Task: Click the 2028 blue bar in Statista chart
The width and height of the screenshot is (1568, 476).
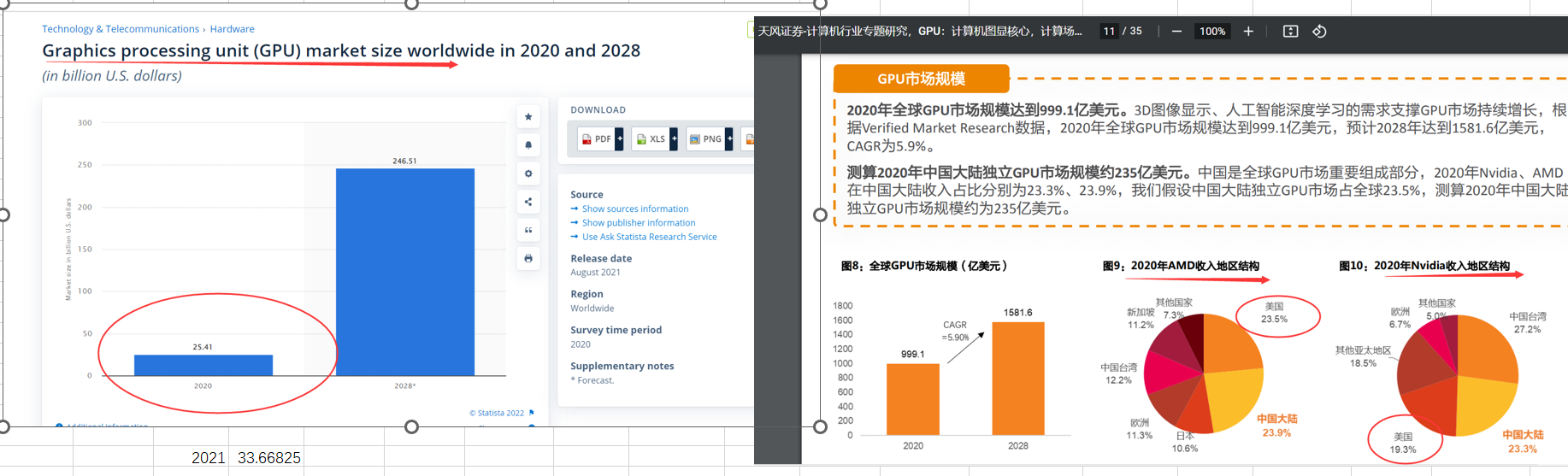Action: [x=405, y=272]
